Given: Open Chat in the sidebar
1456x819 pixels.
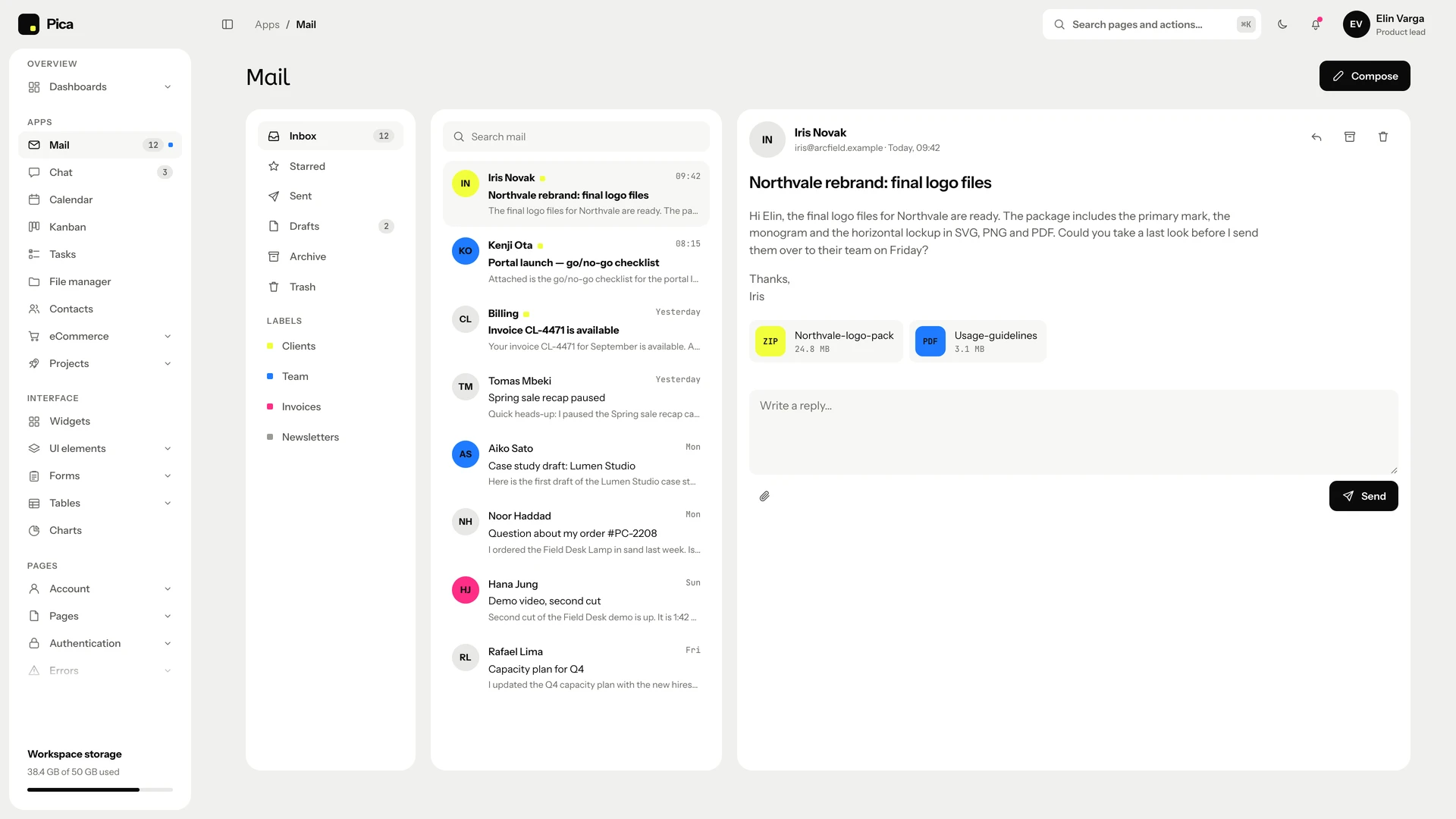Looking at the screenshot, I should (x=100, y=172).
